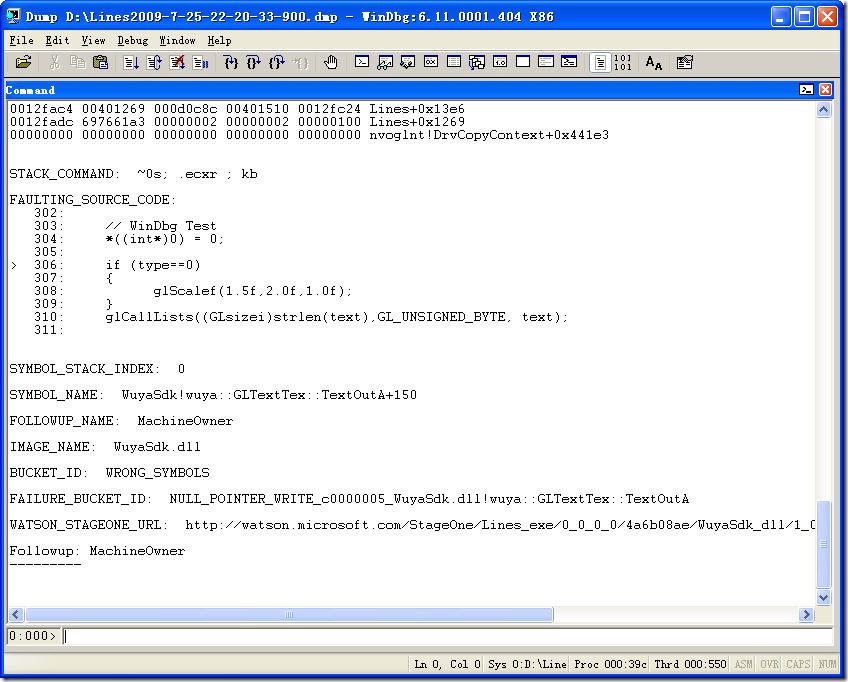The width and height of the screenshot is (848, 682).
Task: Click the Stop Debugging icon with red X
Action: click(x=177, y=62)
